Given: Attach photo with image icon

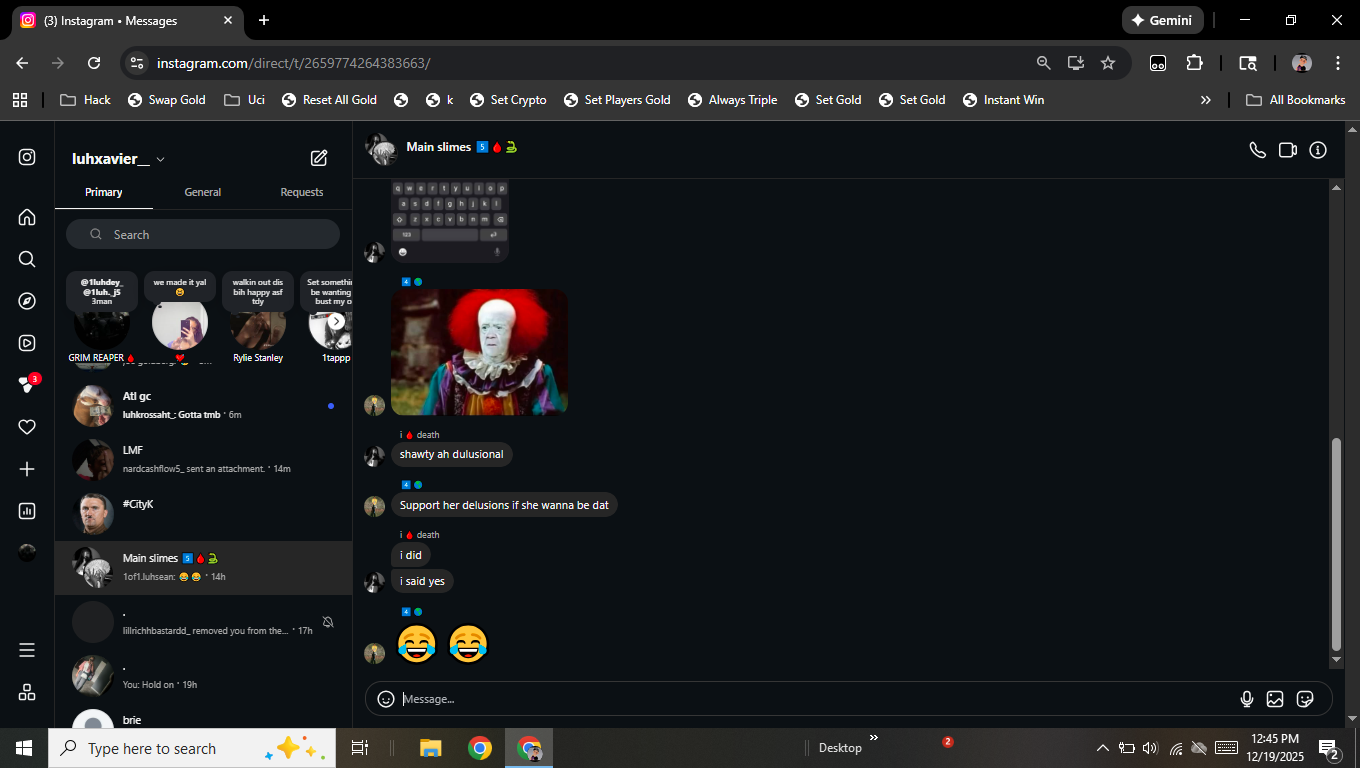Looking at the screenshot, I should [x=1275, y=699].
